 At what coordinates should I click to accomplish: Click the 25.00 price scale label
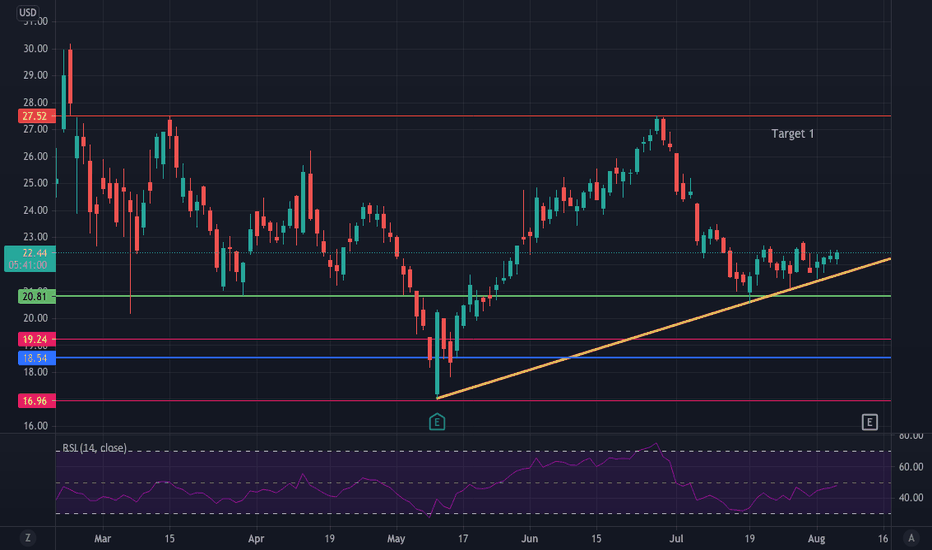36,183
